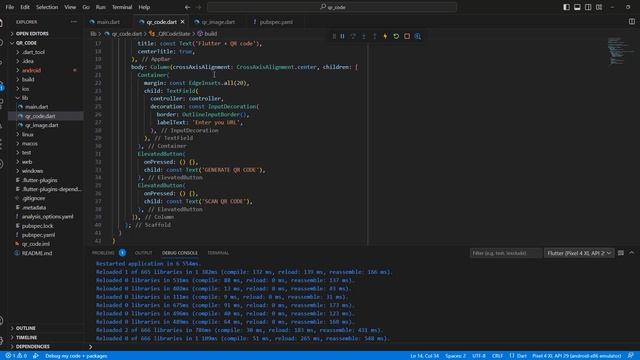Open pubspec.lock in the explorer

pyautogui.click(x=46, y=226)
